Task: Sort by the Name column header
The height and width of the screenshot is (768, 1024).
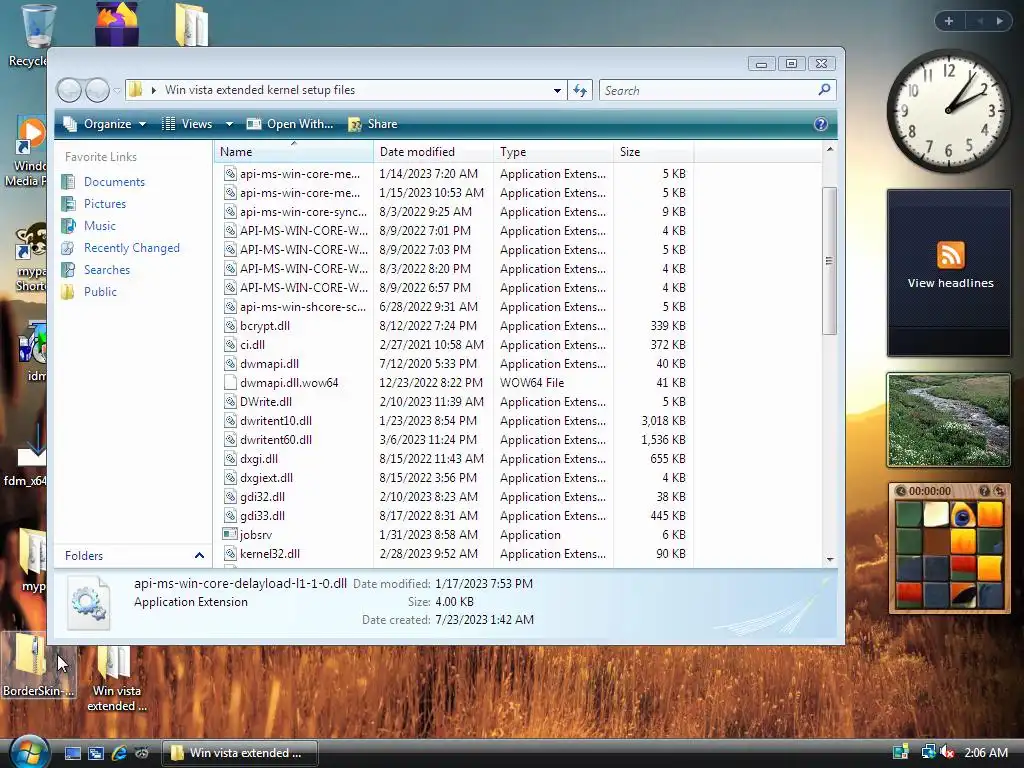Action: tap(294, 152)
